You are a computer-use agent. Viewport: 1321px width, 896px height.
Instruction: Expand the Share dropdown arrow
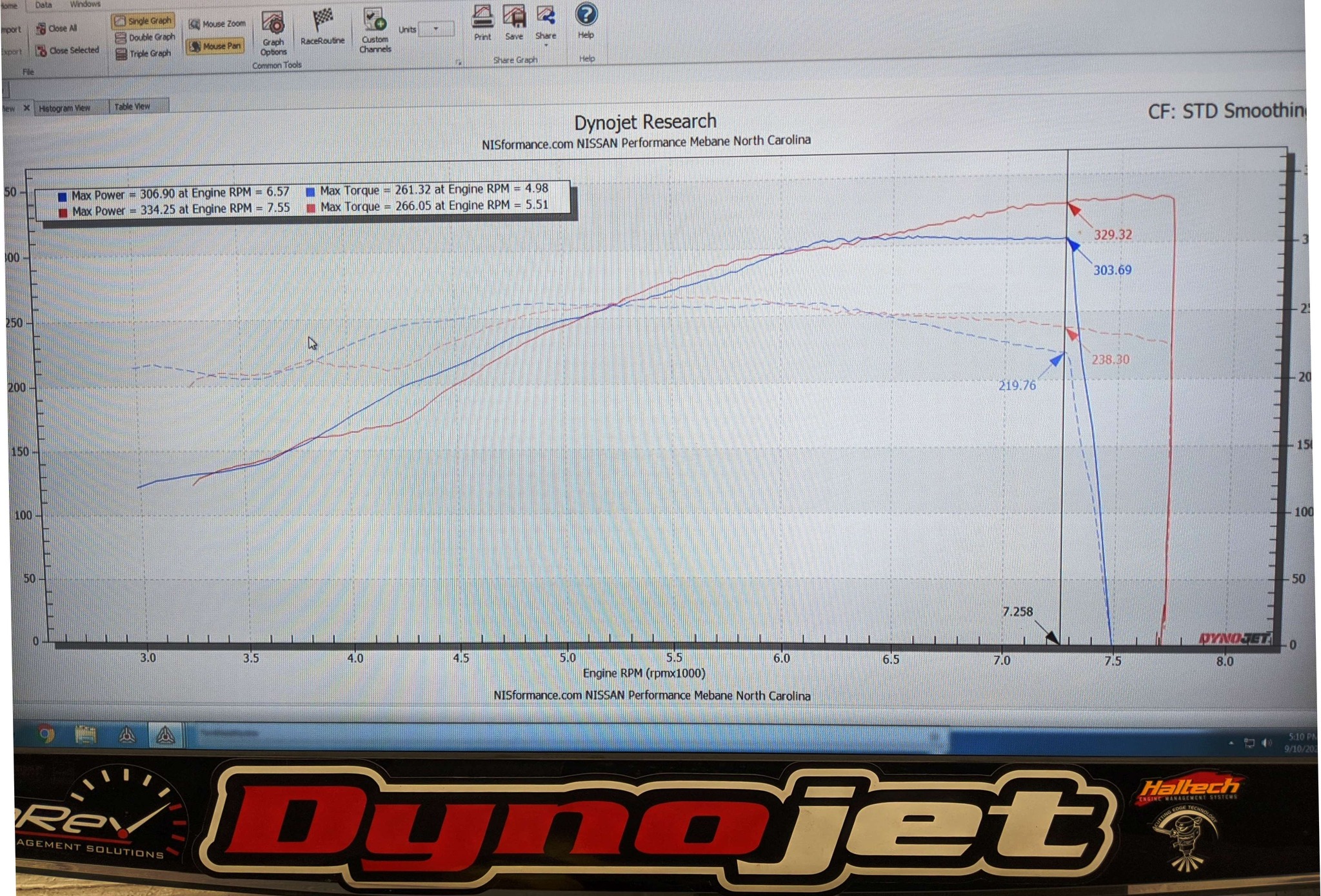click(x=546, y=45)
